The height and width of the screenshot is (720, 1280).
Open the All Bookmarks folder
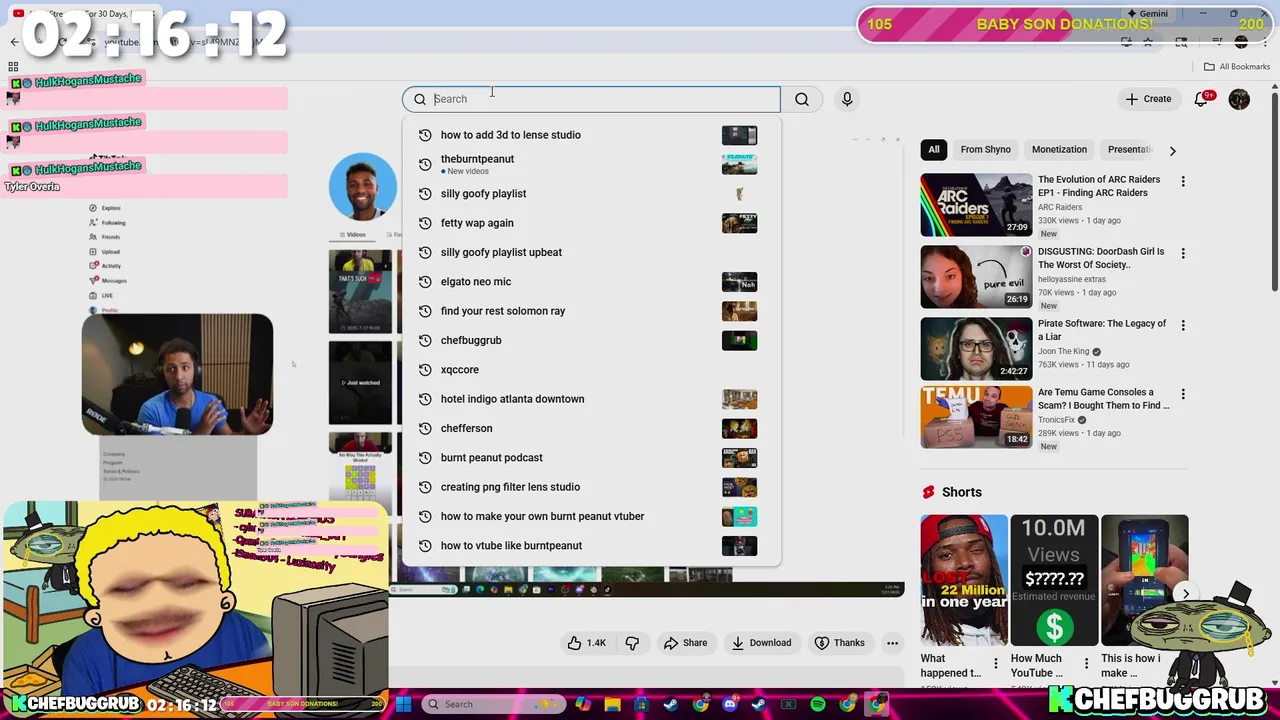click(1237, 67)
